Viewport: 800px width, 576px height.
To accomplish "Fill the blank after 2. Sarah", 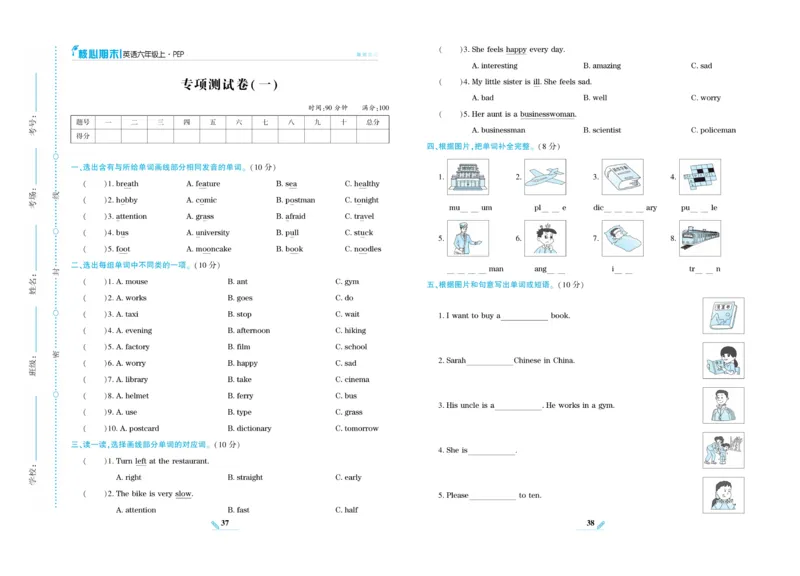I will pos(490,361).
